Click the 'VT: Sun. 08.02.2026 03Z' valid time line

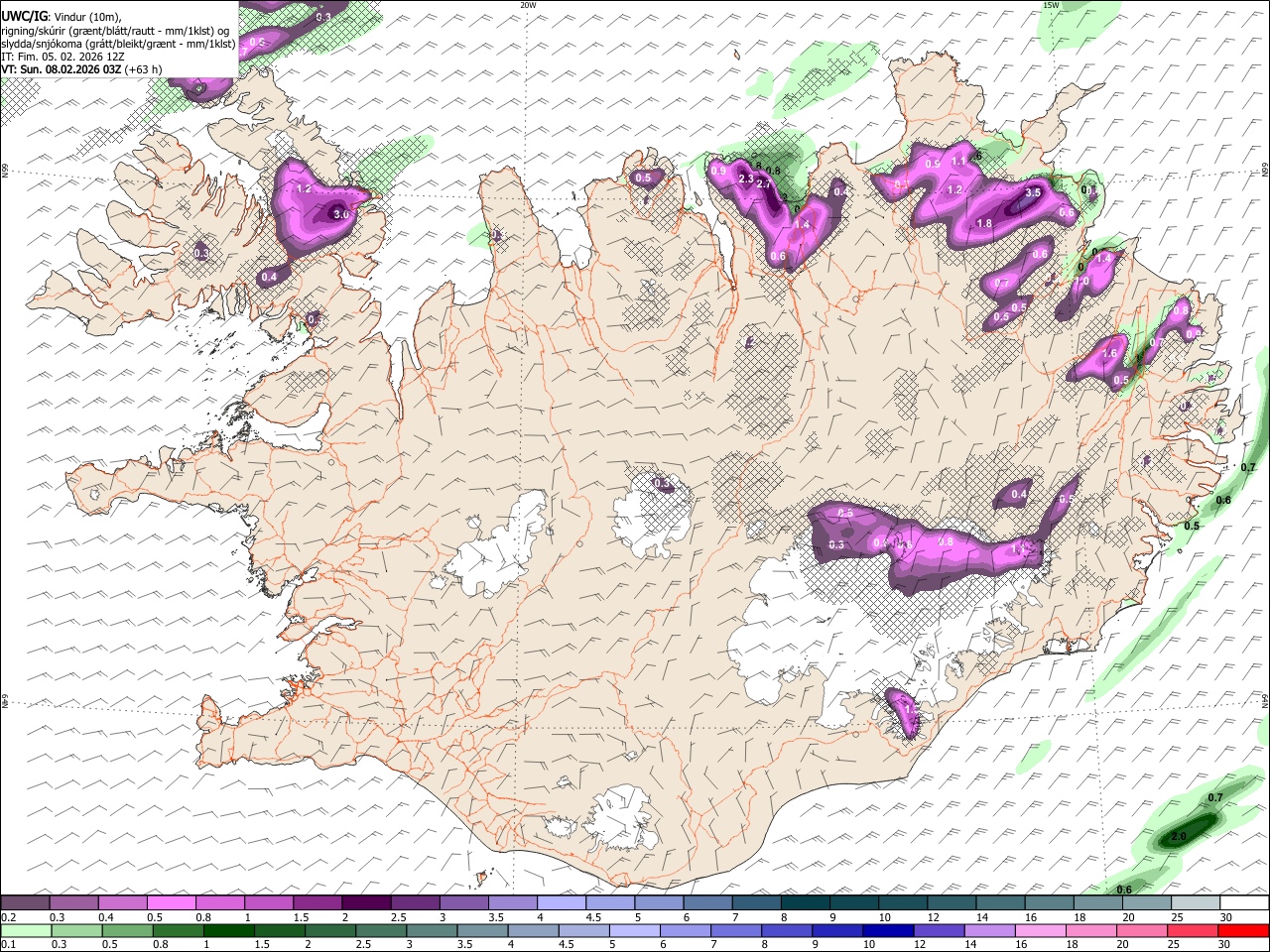click(61, 69)
